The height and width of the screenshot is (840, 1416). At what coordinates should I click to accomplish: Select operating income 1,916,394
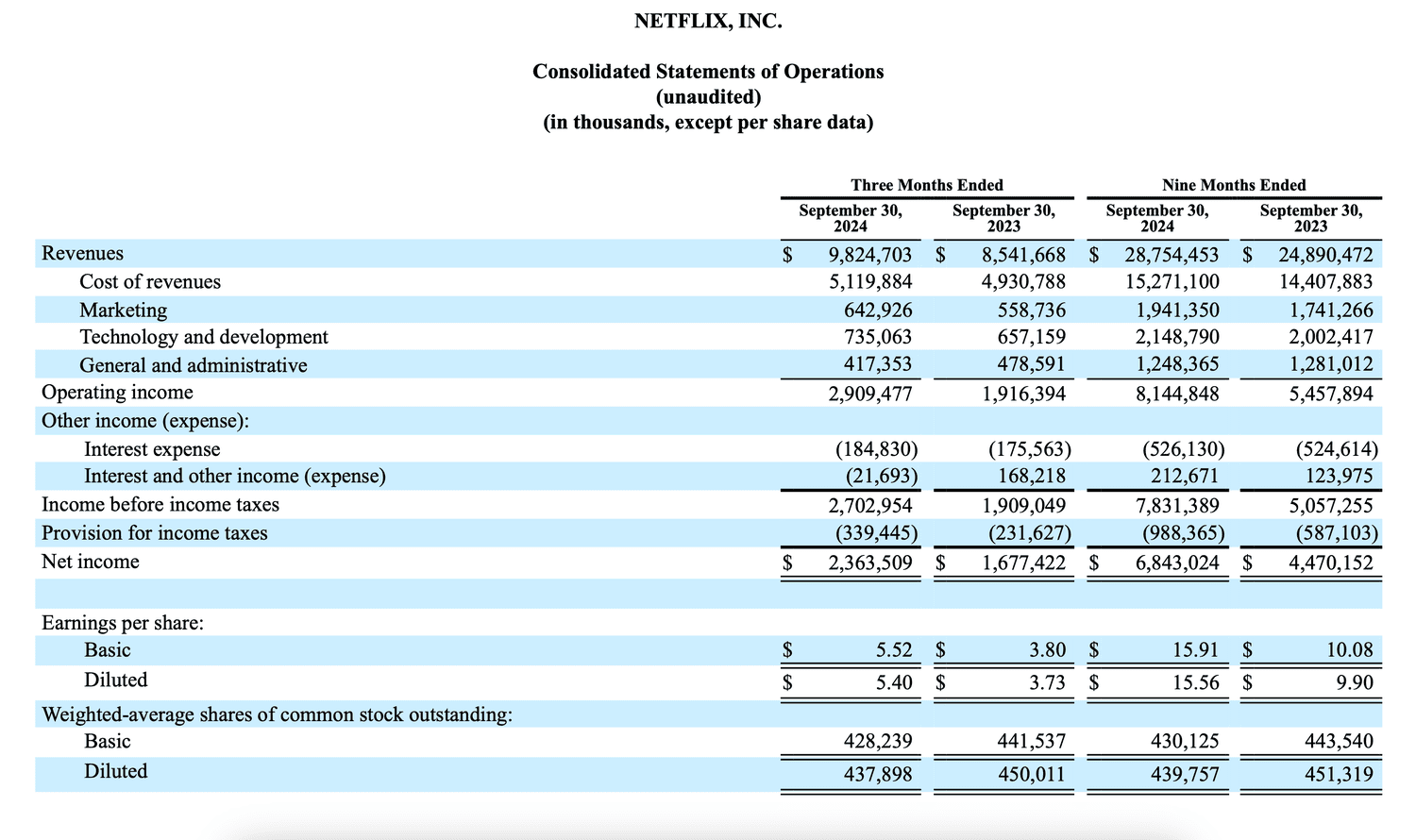[1023, 395]
